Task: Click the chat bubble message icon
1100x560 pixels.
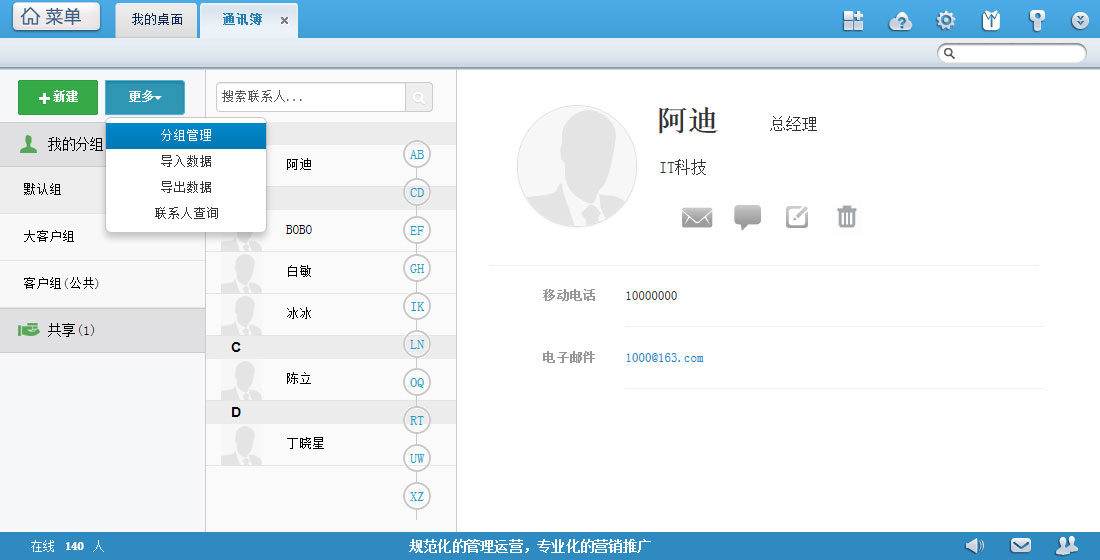Action: (x=747, y=217)
